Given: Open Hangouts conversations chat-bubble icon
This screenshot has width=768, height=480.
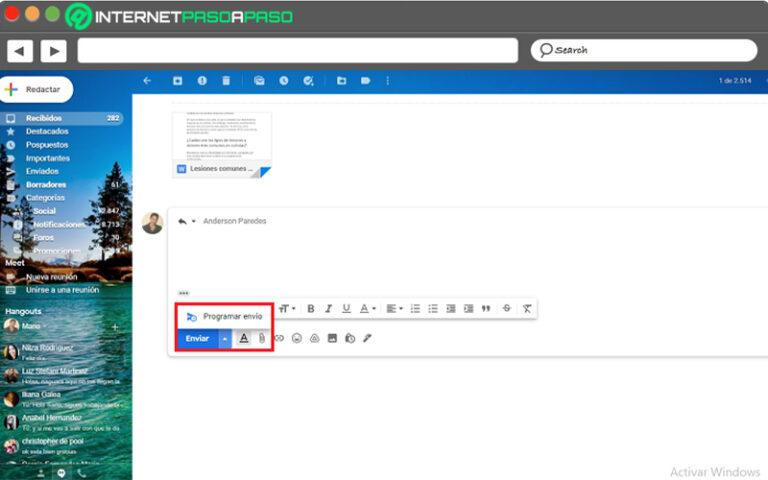Looking at the screenshot, I should click(x=61, y=473).
